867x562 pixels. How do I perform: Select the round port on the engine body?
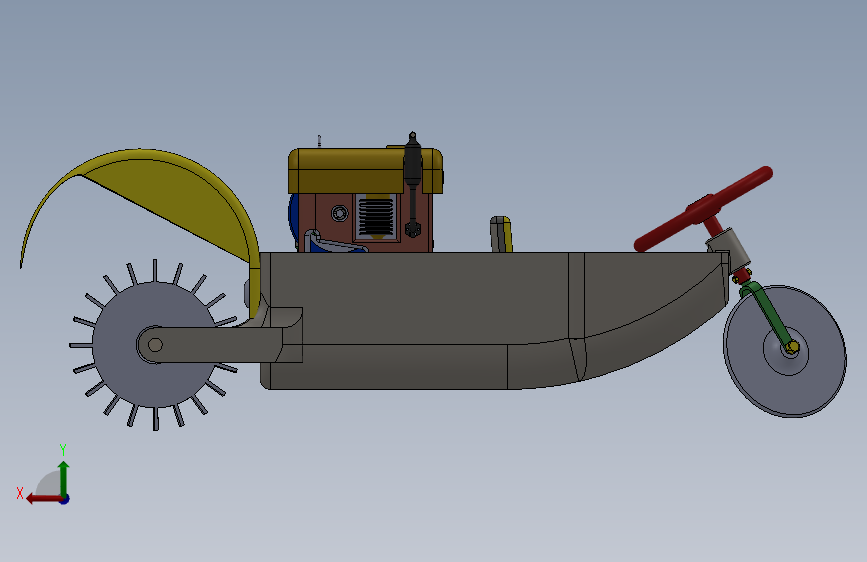340,213
